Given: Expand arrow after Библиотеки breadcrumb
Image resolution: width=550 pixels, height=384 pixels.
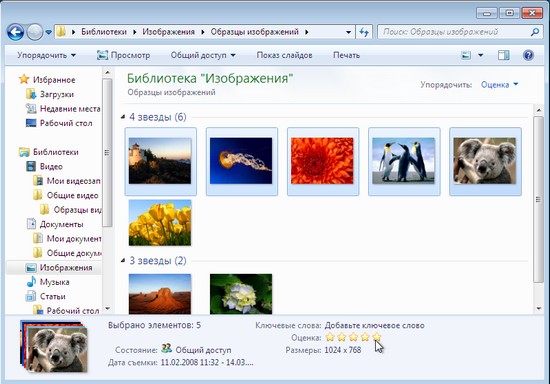Looking at the screenshot, I should point(134,32).
